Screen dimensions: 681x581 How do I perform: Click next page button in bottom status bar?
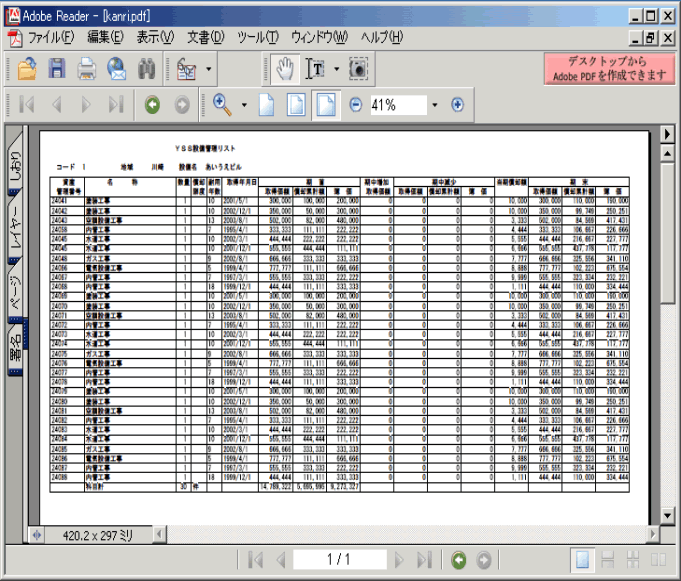click(x=399, y=560)
